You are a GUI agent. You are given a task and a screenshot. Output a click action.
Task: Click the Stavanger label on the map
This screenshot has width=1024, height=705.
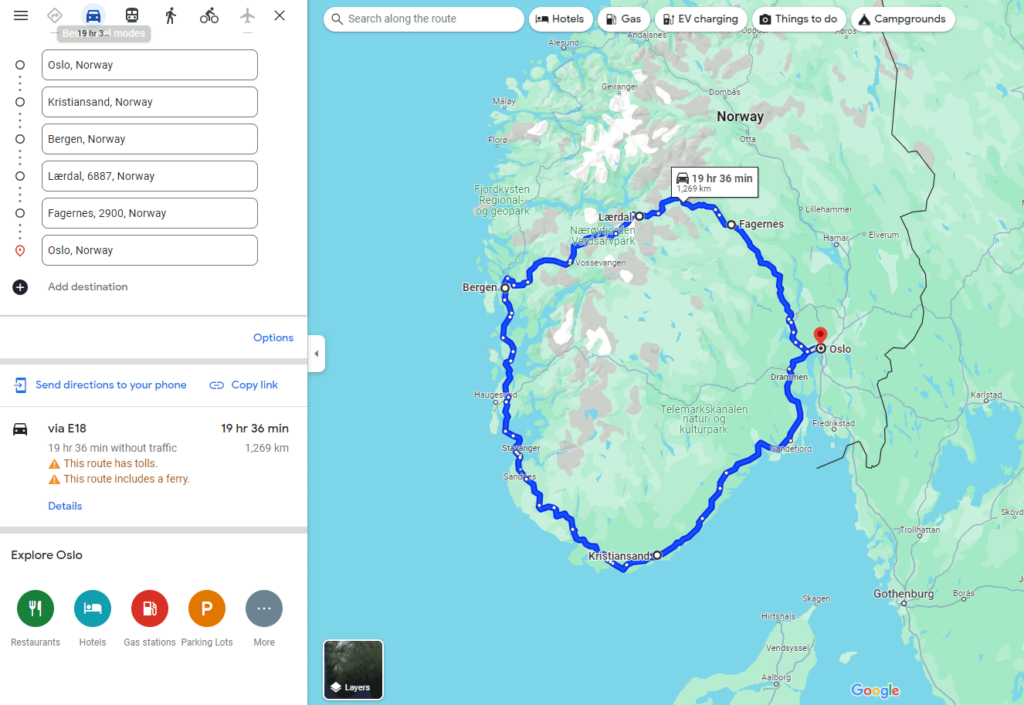(x=520, y=448)
